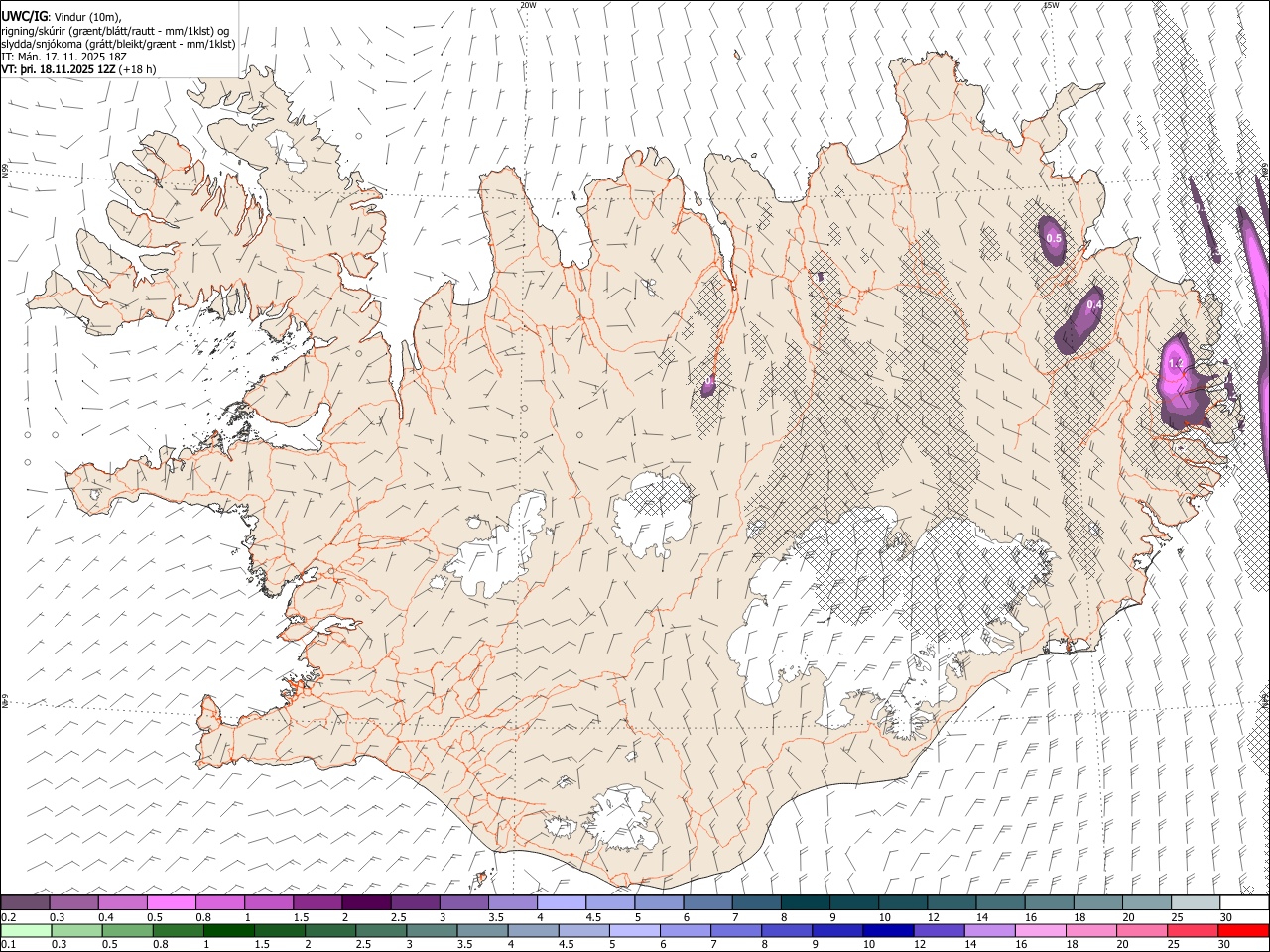Screen dimensions: 1270x952
Task: Click the dark teal upper swatch starting at 8
Action: coord(805,902)
